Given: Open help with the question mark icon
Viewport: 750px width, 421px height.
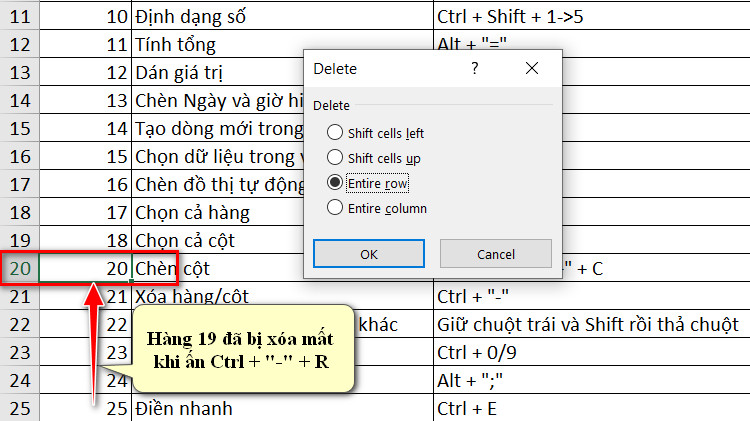Looking at the screenshot, I should point(474,68).
